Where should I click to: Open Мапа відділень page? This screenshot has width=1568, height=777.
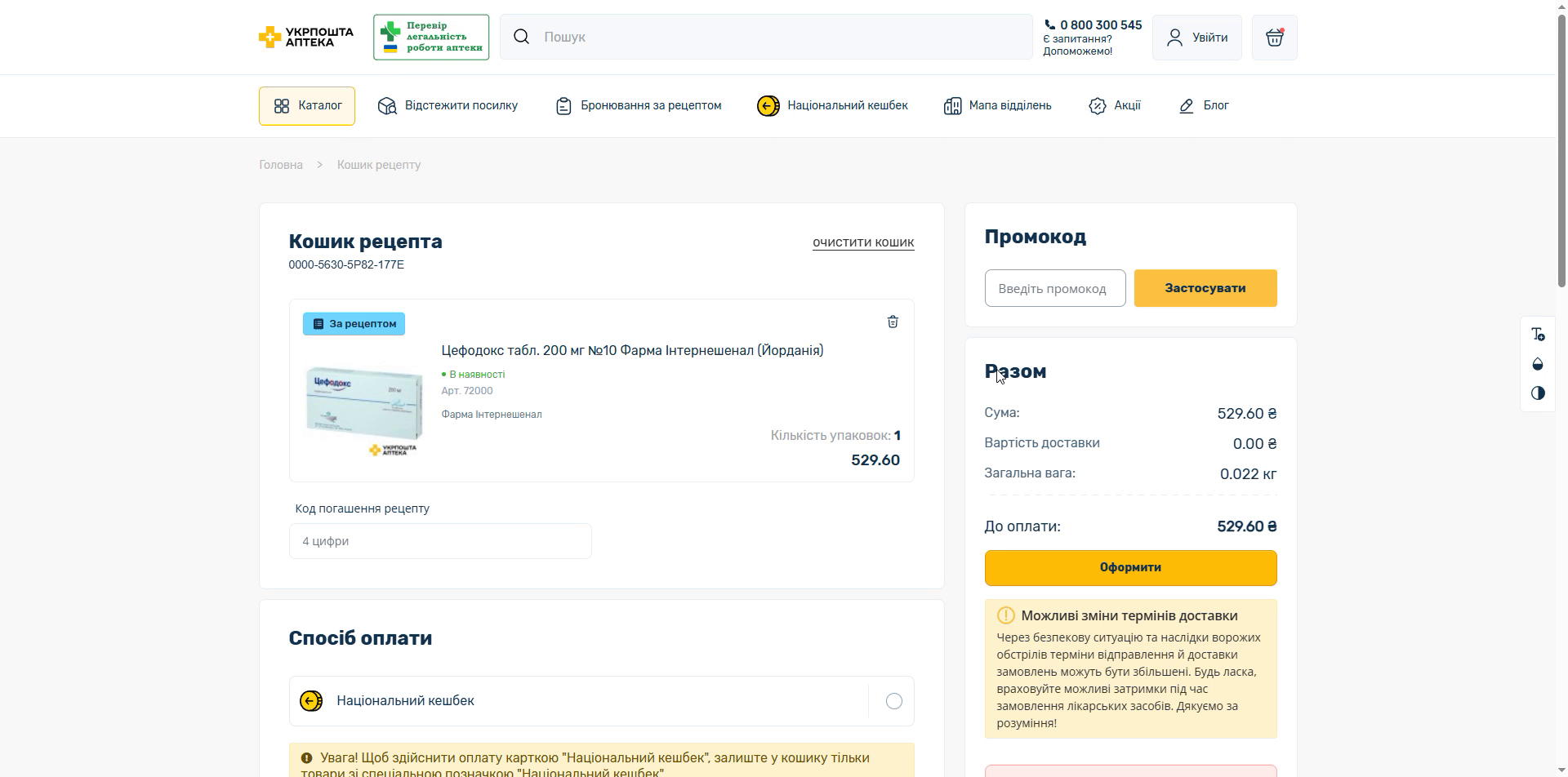[997, 106]
